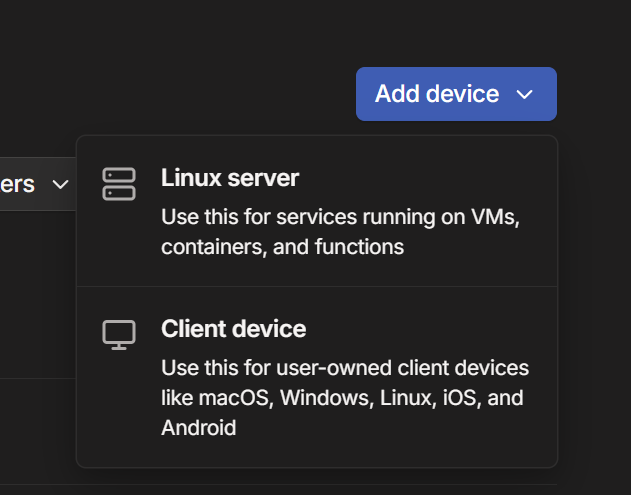Click the chevron beside the 'ers' filter

(60, 185)
